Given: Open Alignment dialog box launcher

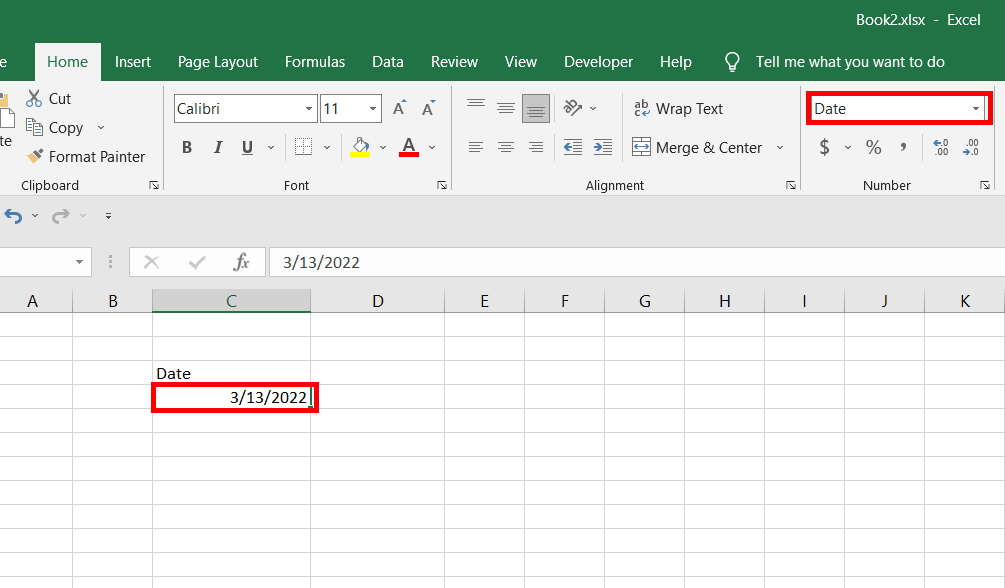Looking at the screenshot, I should click(791, 185).
